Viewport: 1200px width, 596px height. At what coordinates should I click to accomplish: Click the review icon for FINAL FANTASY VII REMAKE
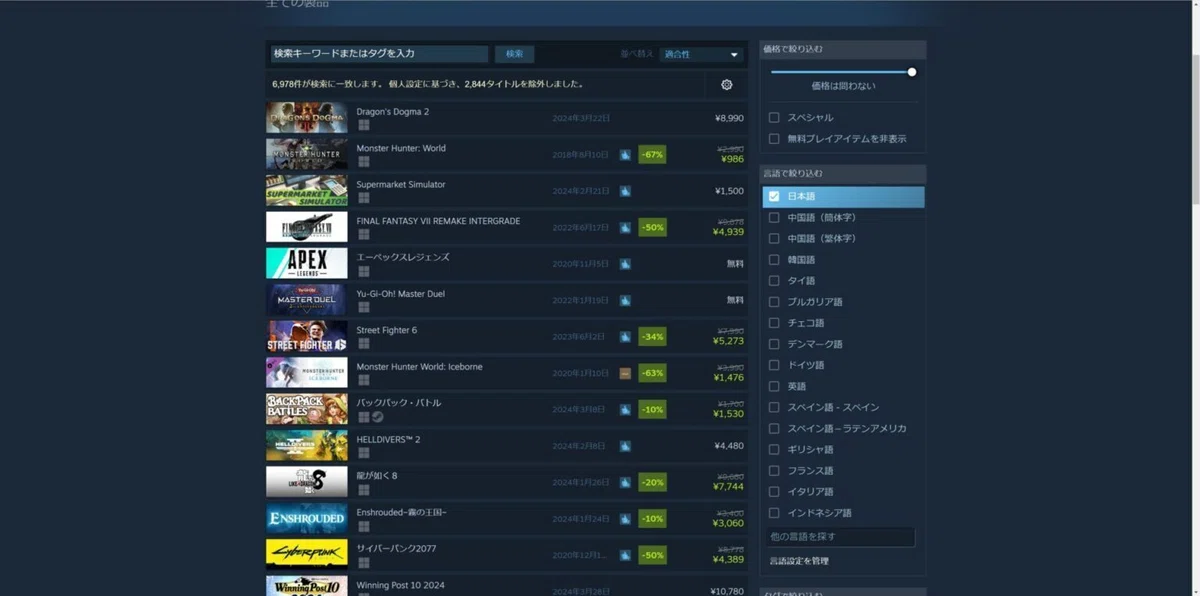pyautogui.click(x=625, y=227)
